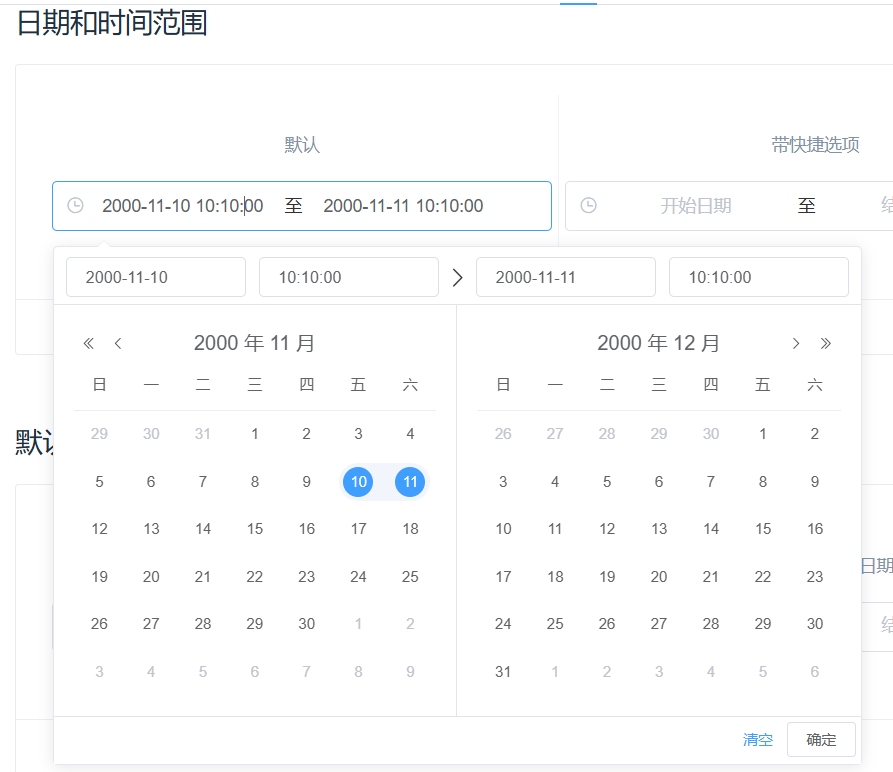Image resolution: width=893 pixels, height=772 pixels.
Task: Open the end time 10:10:00 field
Action: (758, 277)
